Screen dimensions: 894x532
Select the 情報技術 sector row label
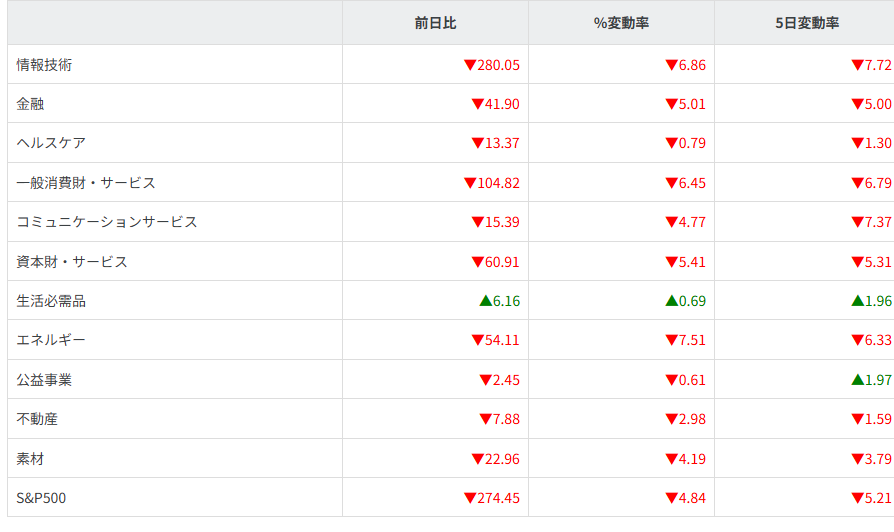click(45, 65)
